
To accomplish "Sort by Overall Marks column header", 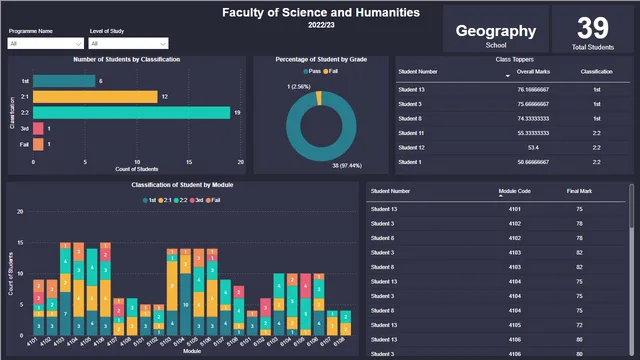I will (533, 71).
